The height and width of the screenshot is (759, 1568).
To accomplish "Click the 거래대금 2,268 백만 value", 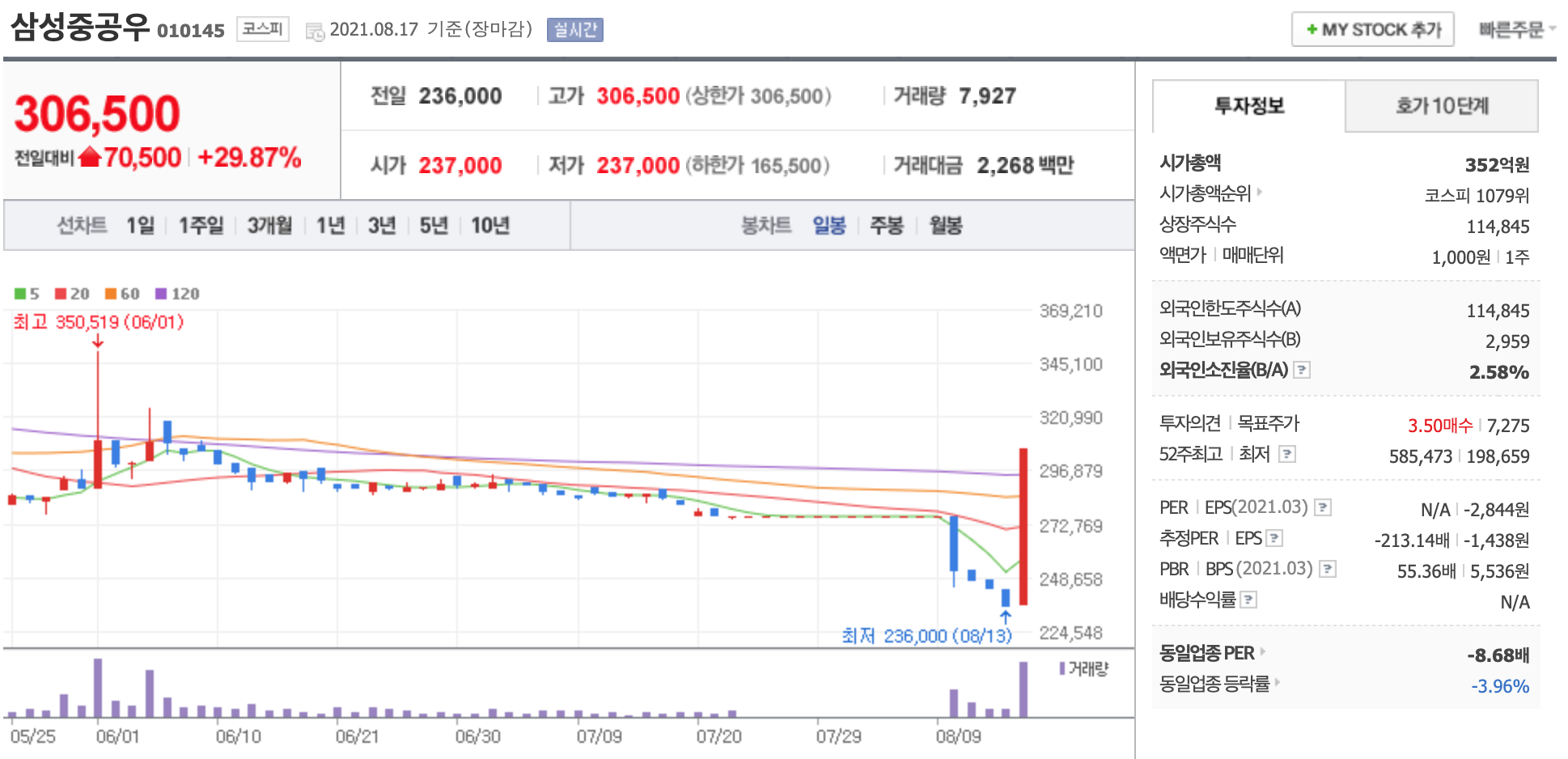I will 1025,166.
